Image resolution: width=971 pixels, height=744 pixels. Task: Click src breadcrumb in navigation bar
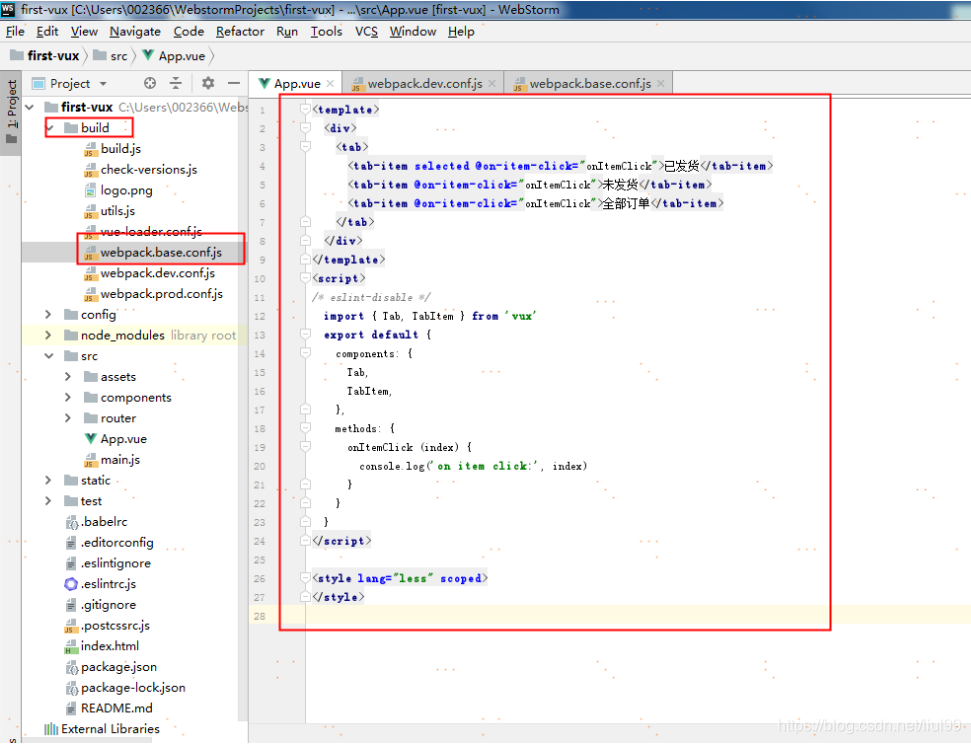coord(110,56)
